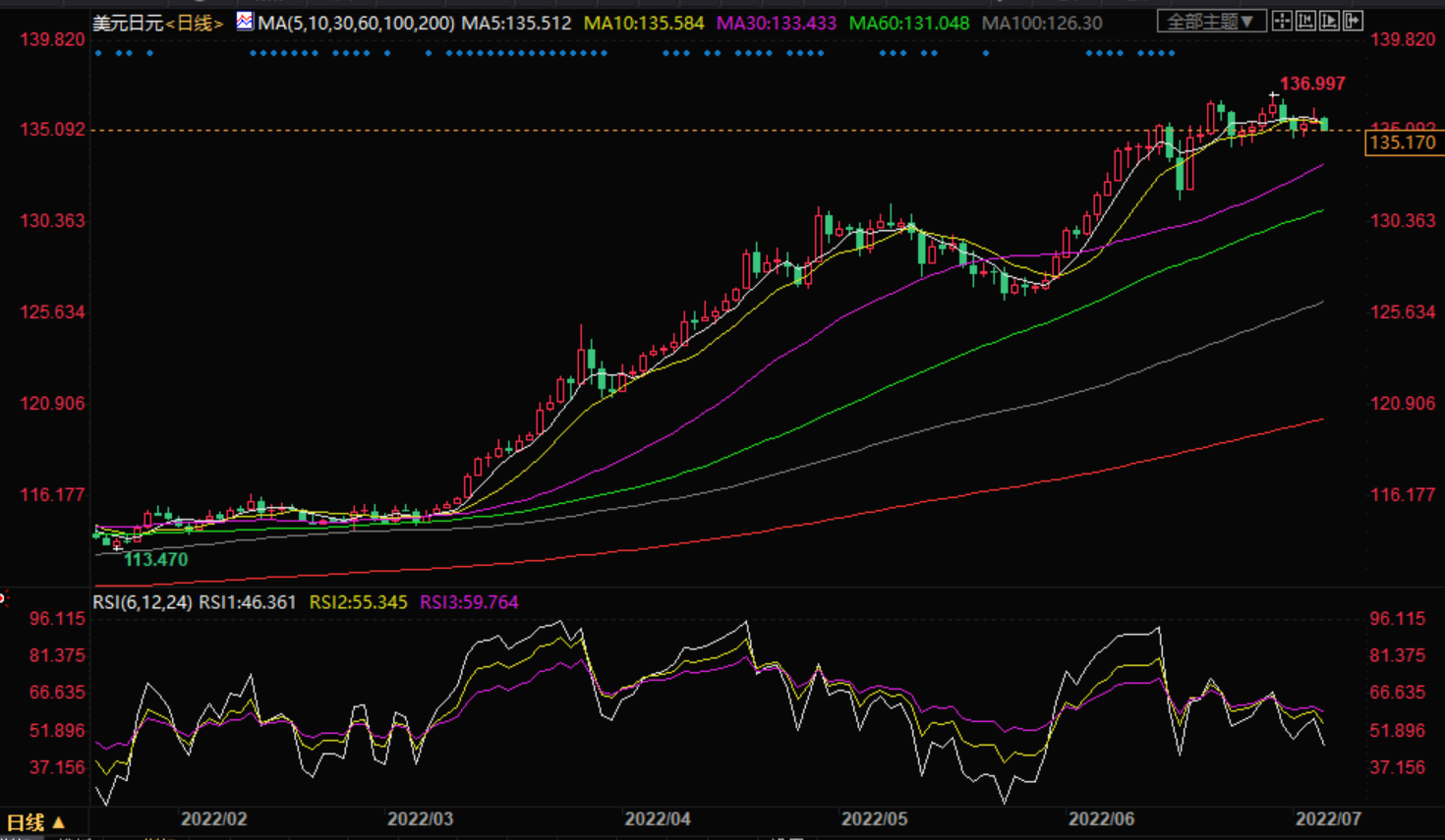Click the red marker icon beside RSI panel

(3, 598)
